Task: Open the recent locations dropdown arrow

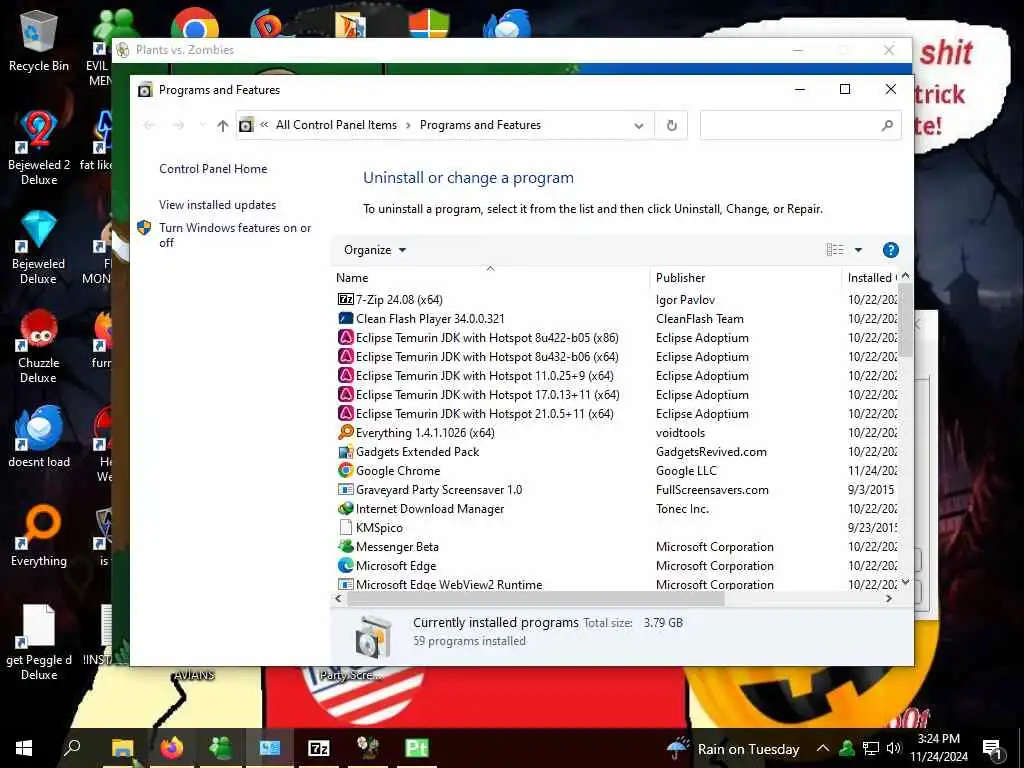Action: coord(202,125)
